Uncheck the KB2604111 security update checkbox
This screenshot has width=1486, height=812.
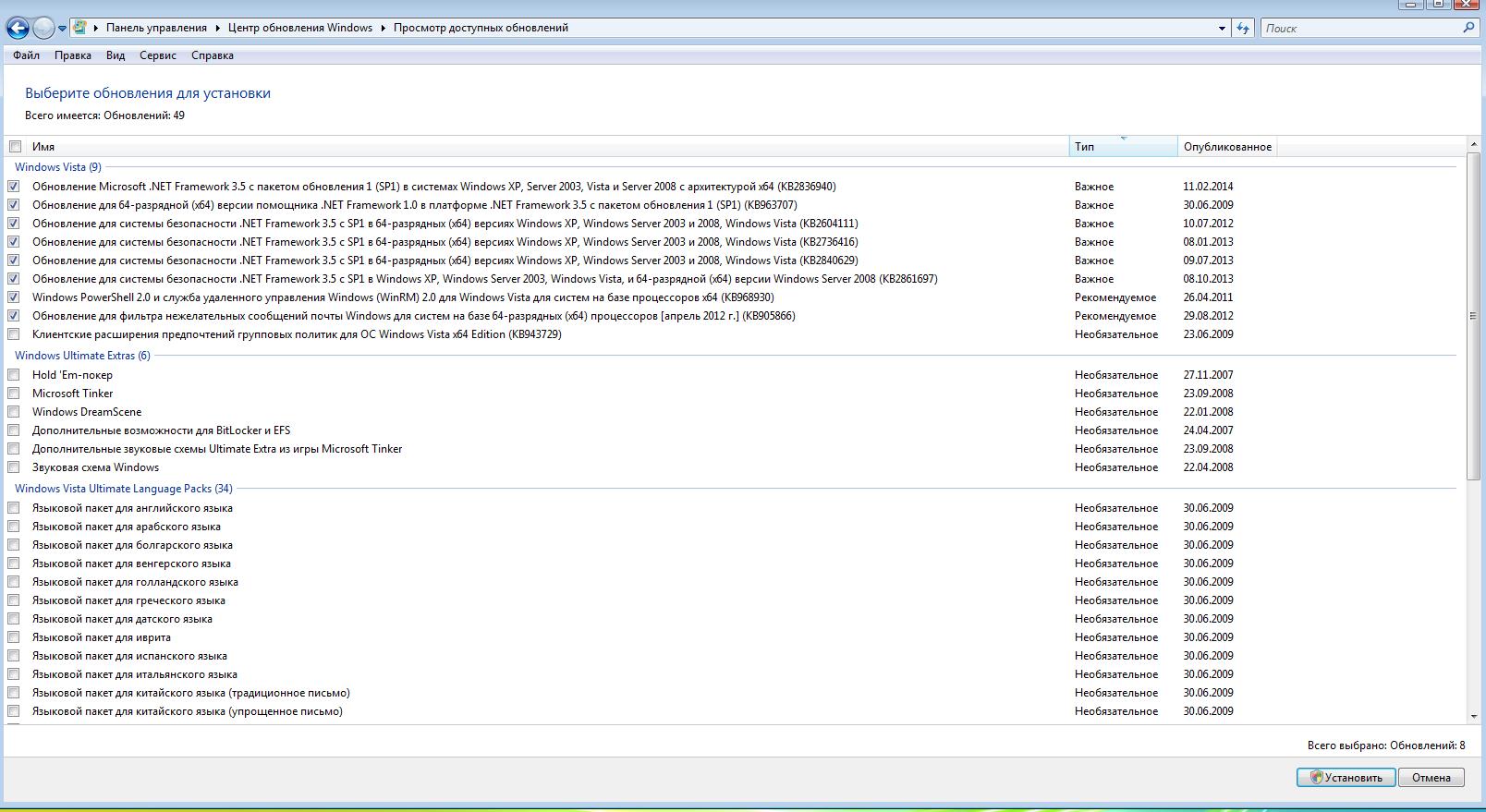point(14,224)
